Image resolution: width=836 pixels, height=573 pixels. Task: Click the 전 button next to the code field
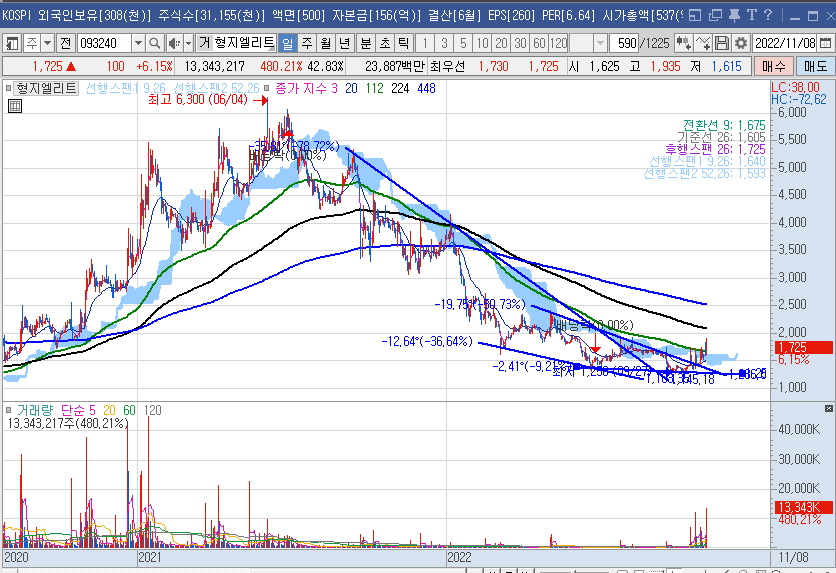(x=66, y=43)
